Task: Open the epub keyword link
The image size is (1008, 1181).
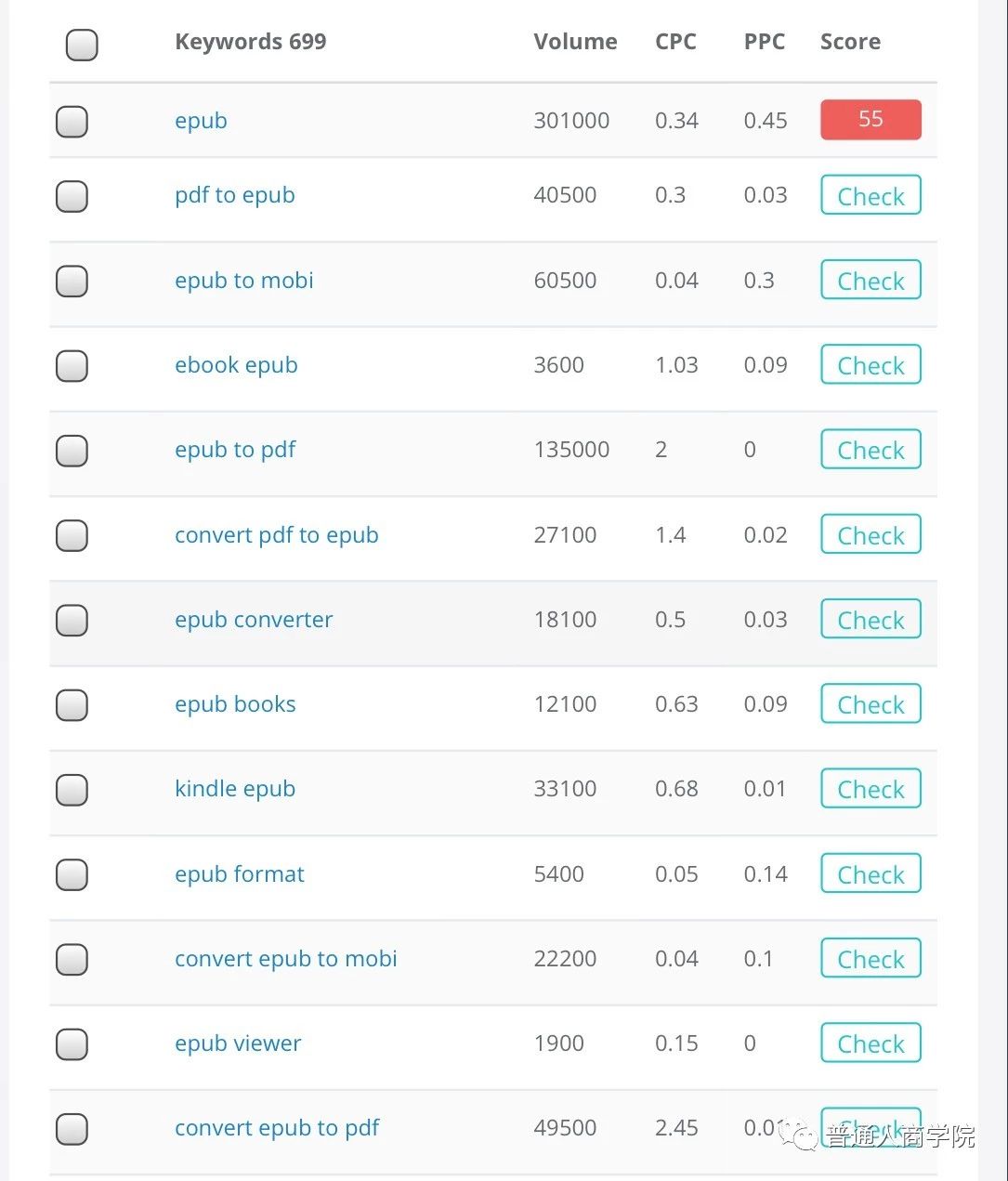Action: 201,121
